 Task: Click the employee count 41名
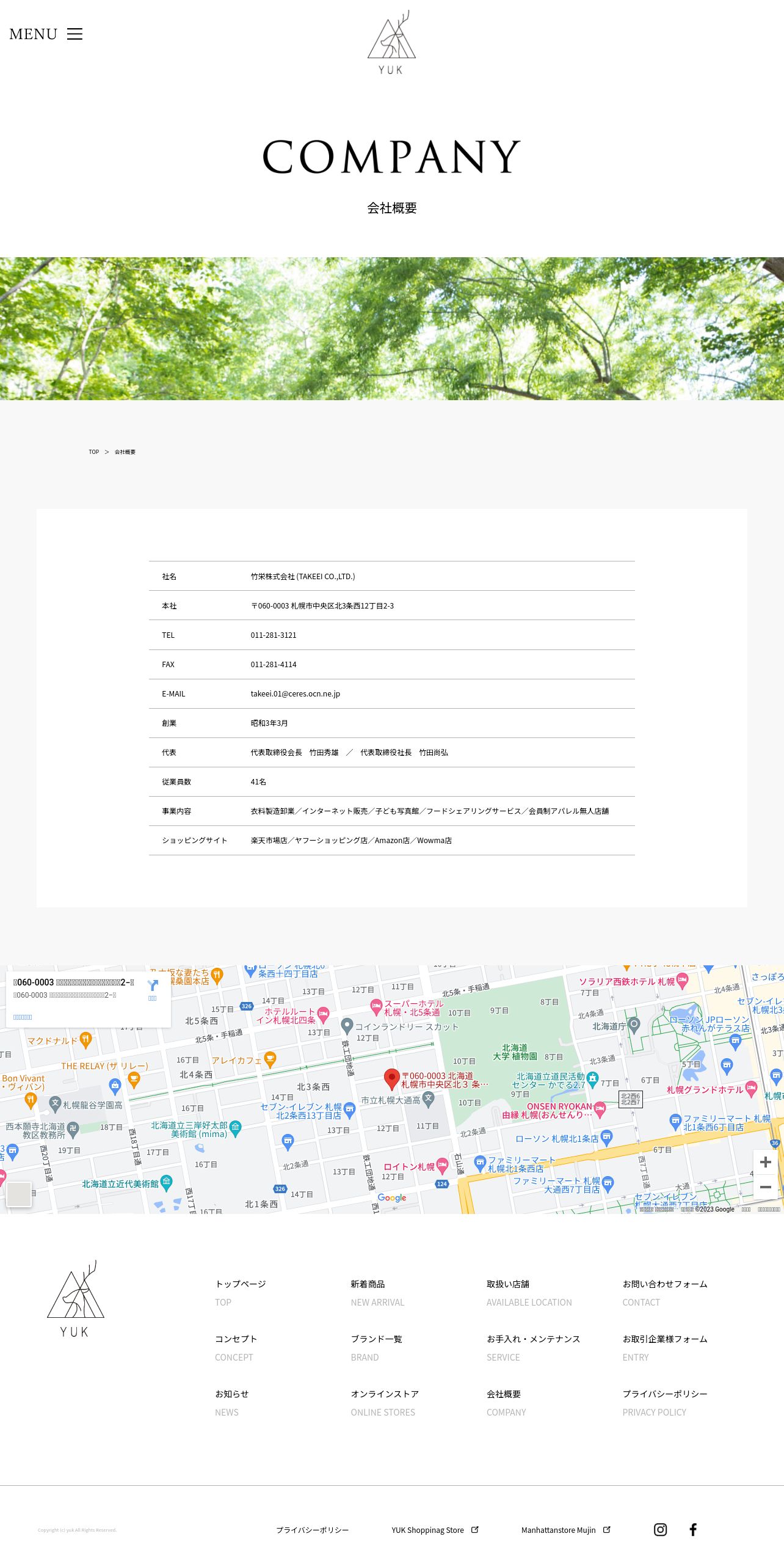(258, 781)
